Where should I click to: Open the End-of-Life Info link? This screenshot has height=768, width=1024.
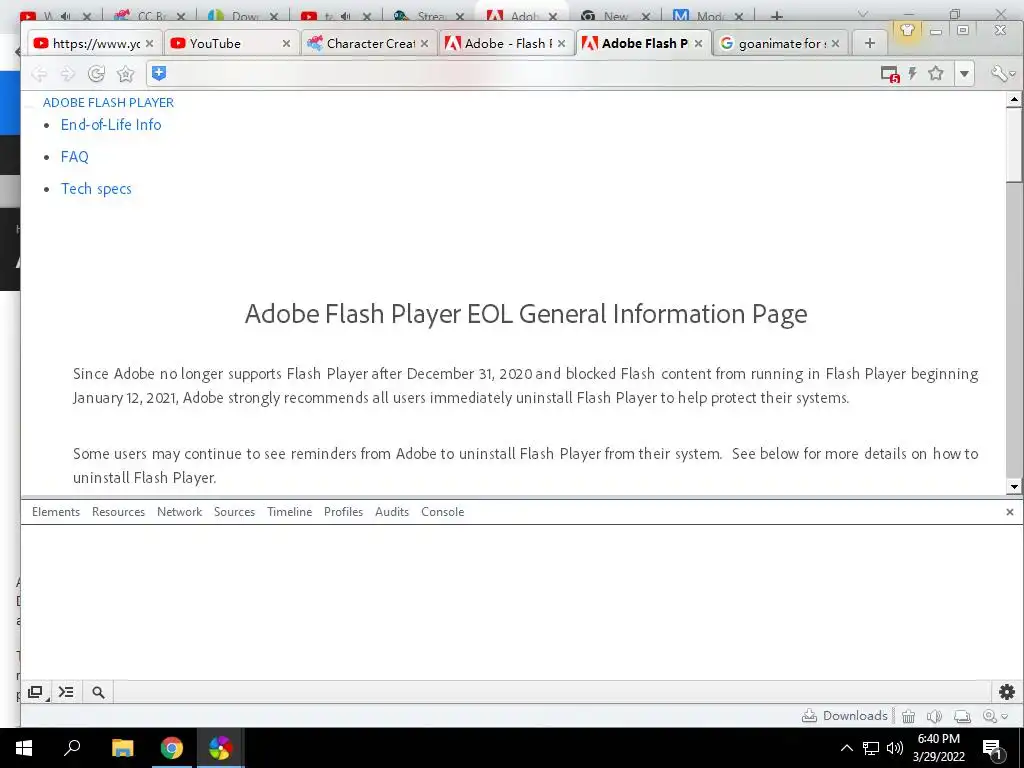pyautogui.click(x=111, y=125)
